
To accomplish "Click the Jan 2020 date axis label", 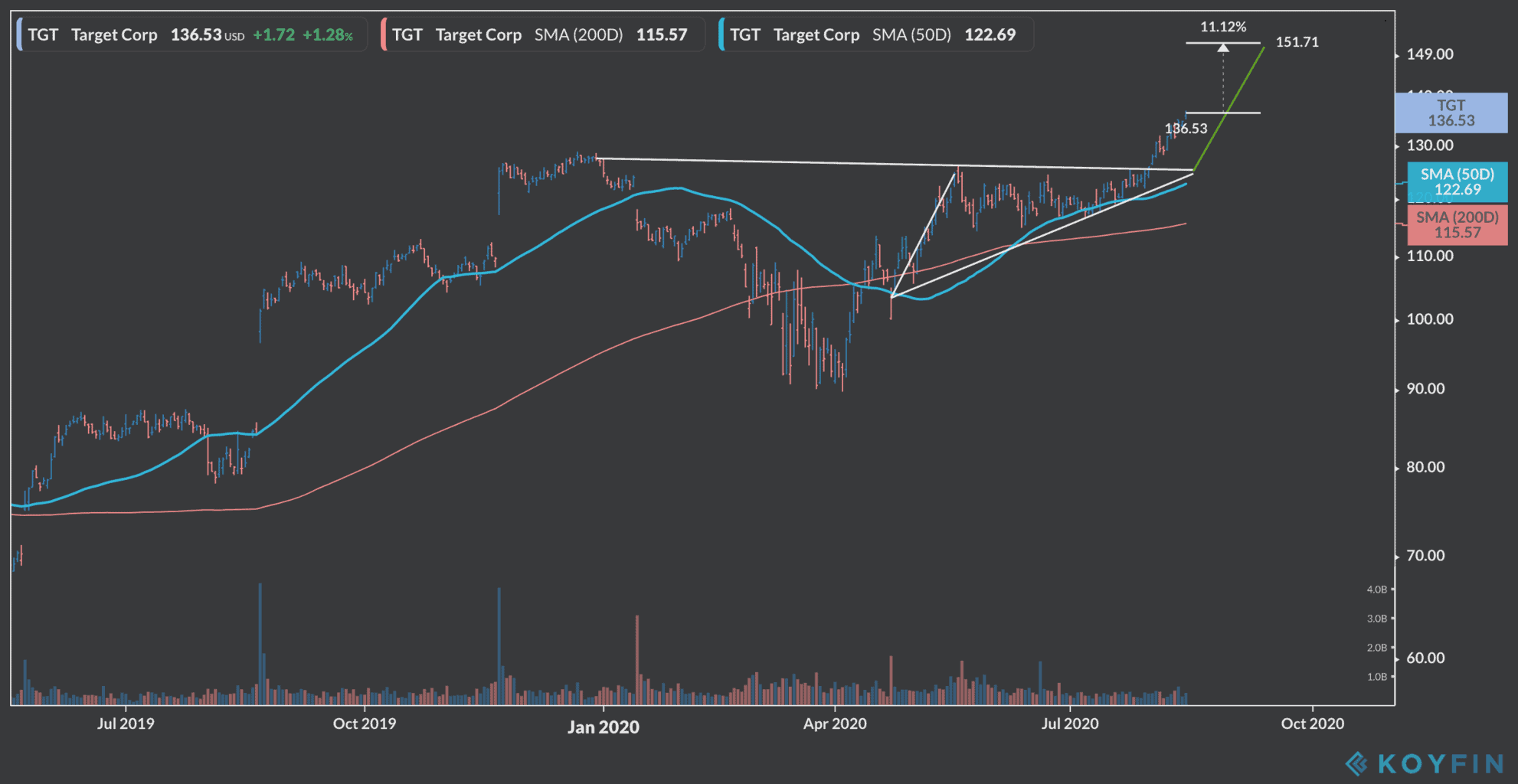I will pyautogui.click(x=604, y=727).
